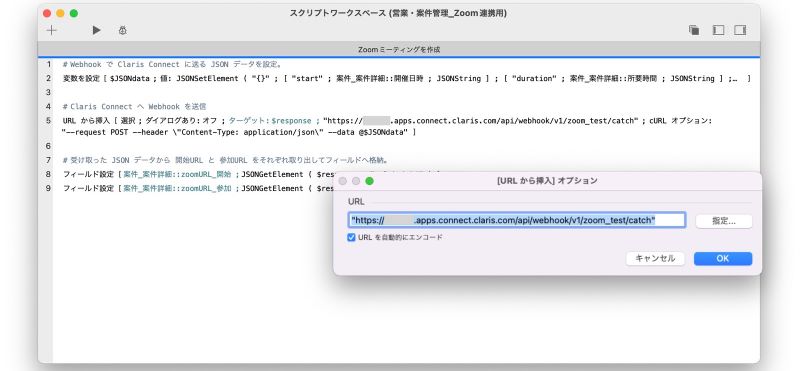Image resolution: width=800 pixels, height=371 pixels.
Task: Click キャンセル in the options dialog
Action: click(x=655, y=258)
